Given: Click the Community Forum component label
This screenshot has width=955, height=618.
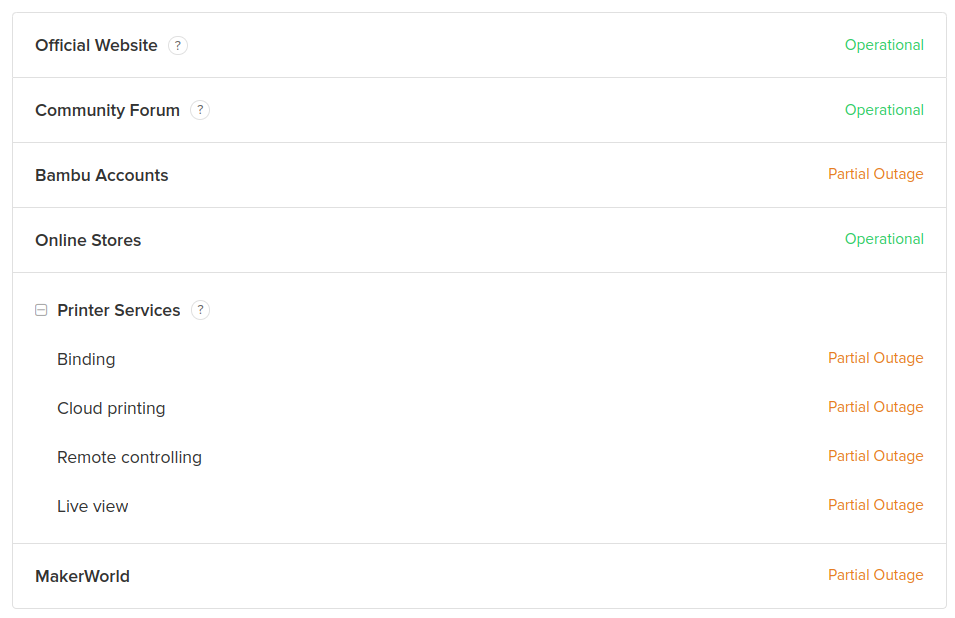Looking at the screenshot, I should tap(107, 110).
